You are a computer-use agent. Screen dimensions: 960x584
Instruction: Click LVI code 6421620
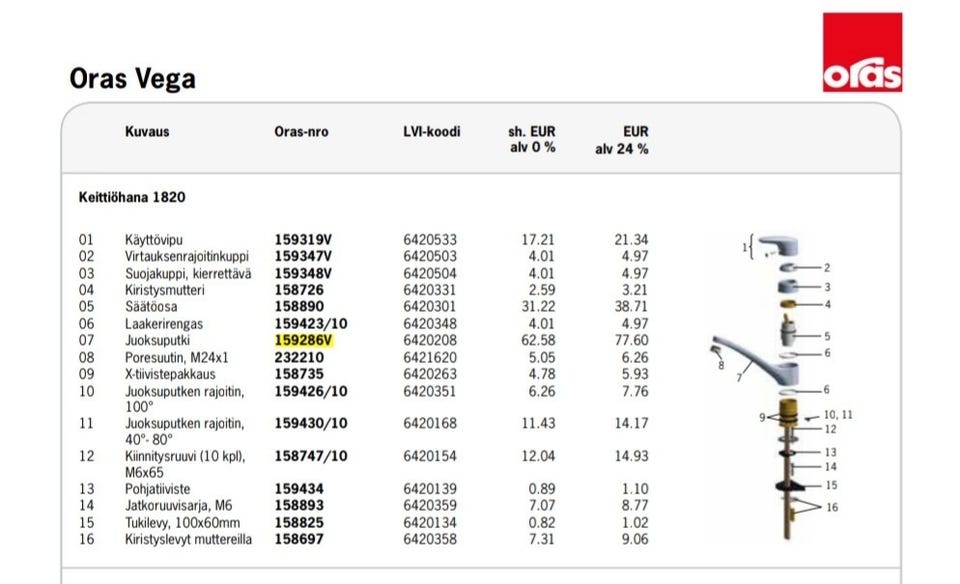click(x=430, y=358)
